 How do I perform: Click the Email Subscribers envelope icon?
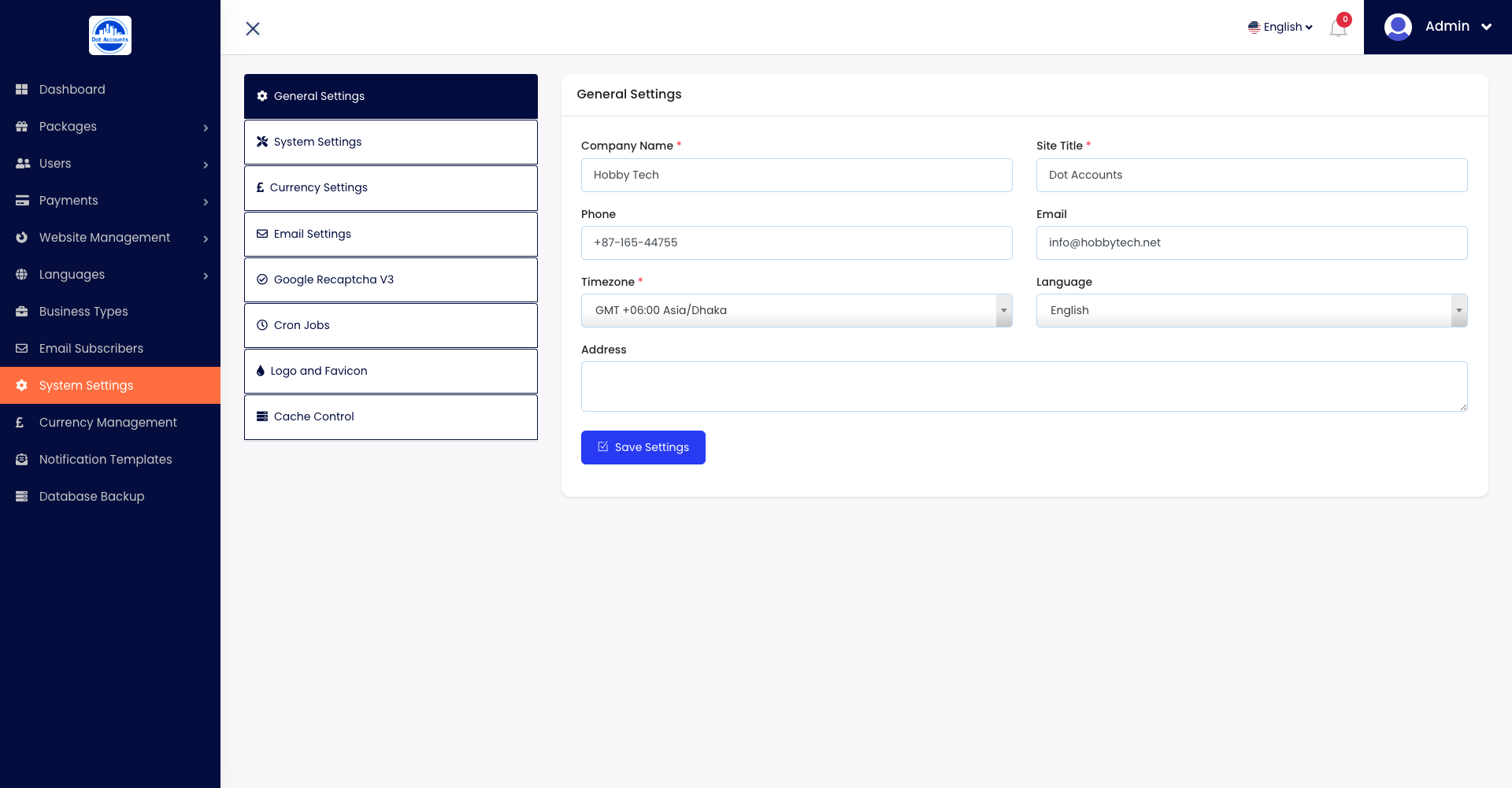point(21,348)
